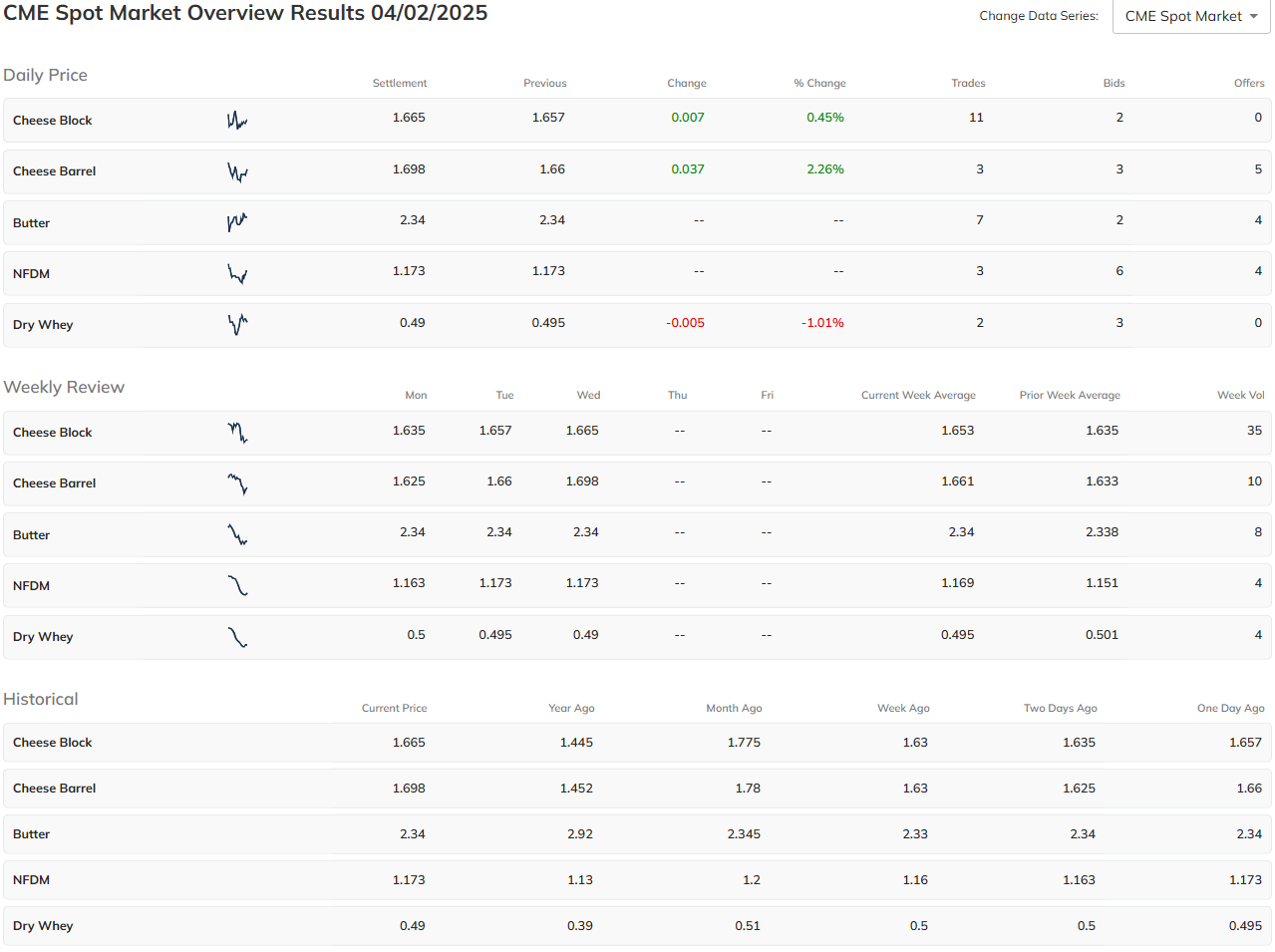Click Cheese Barrel 2.26% change value
1275x952 pixels.
825,169
